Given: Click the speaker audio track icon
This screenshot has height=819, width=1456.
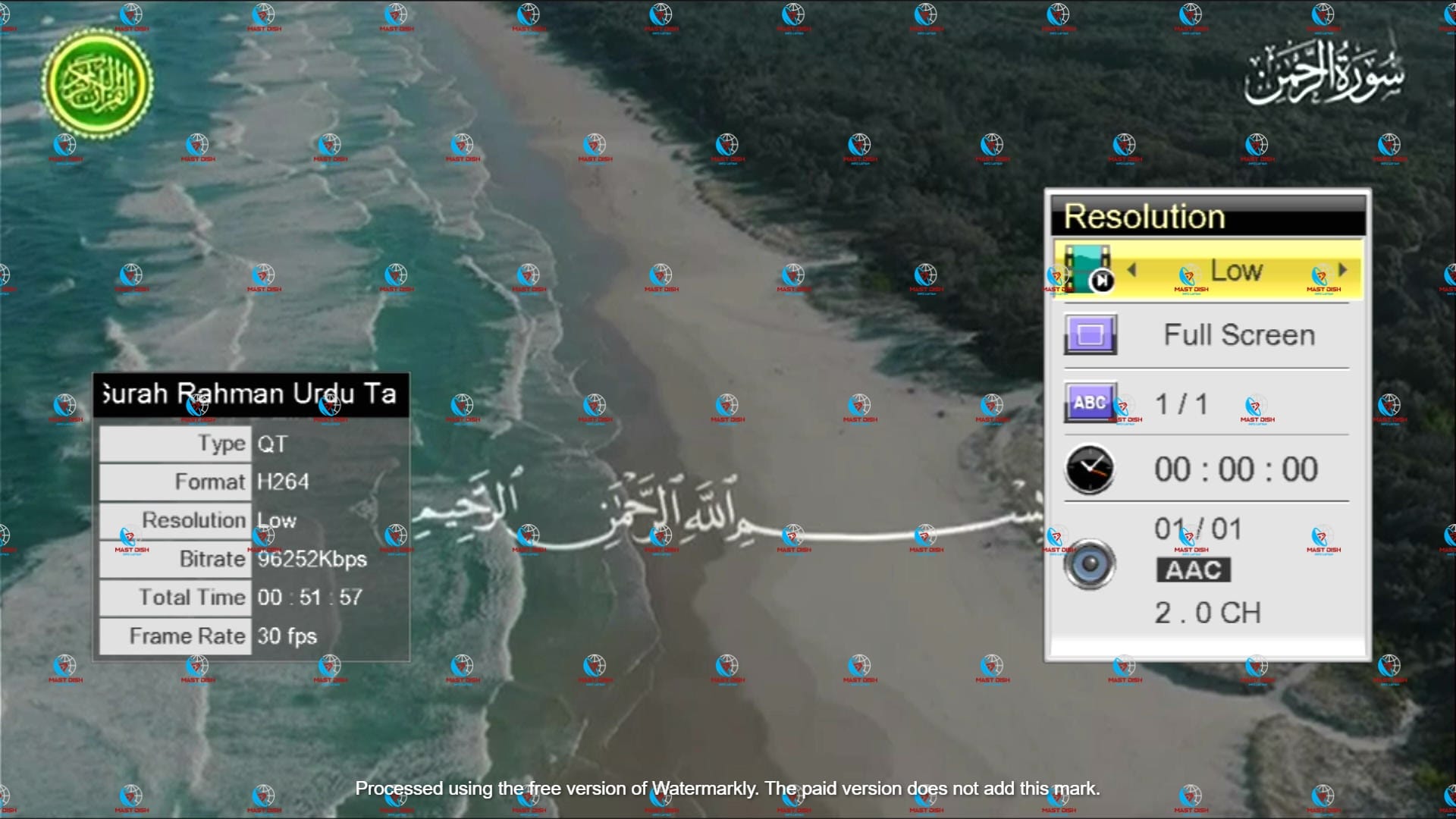Looking at the screenshot, I should [x=1090, y=564].
